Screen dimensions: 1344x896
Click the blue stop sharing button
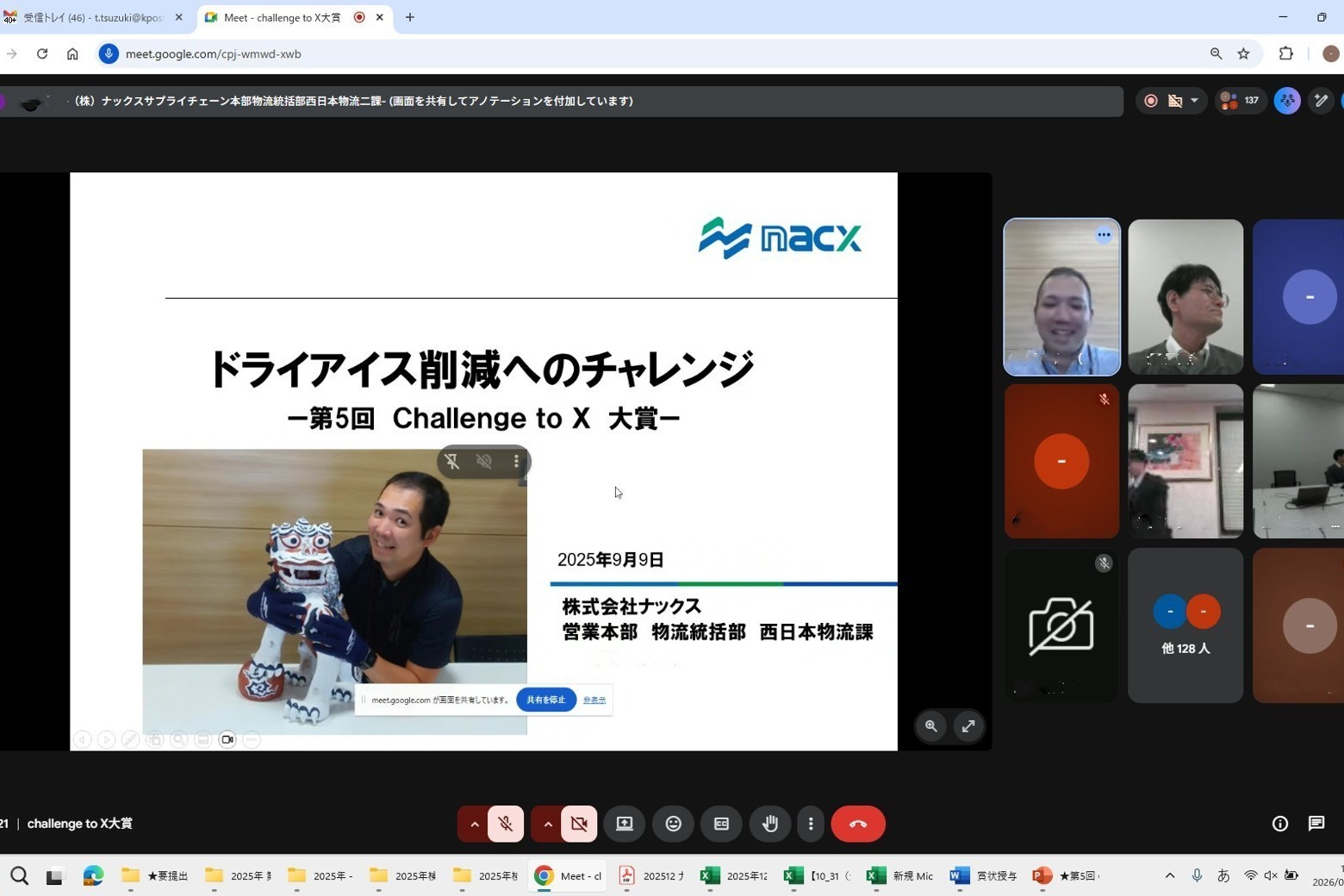coord(546,700)
